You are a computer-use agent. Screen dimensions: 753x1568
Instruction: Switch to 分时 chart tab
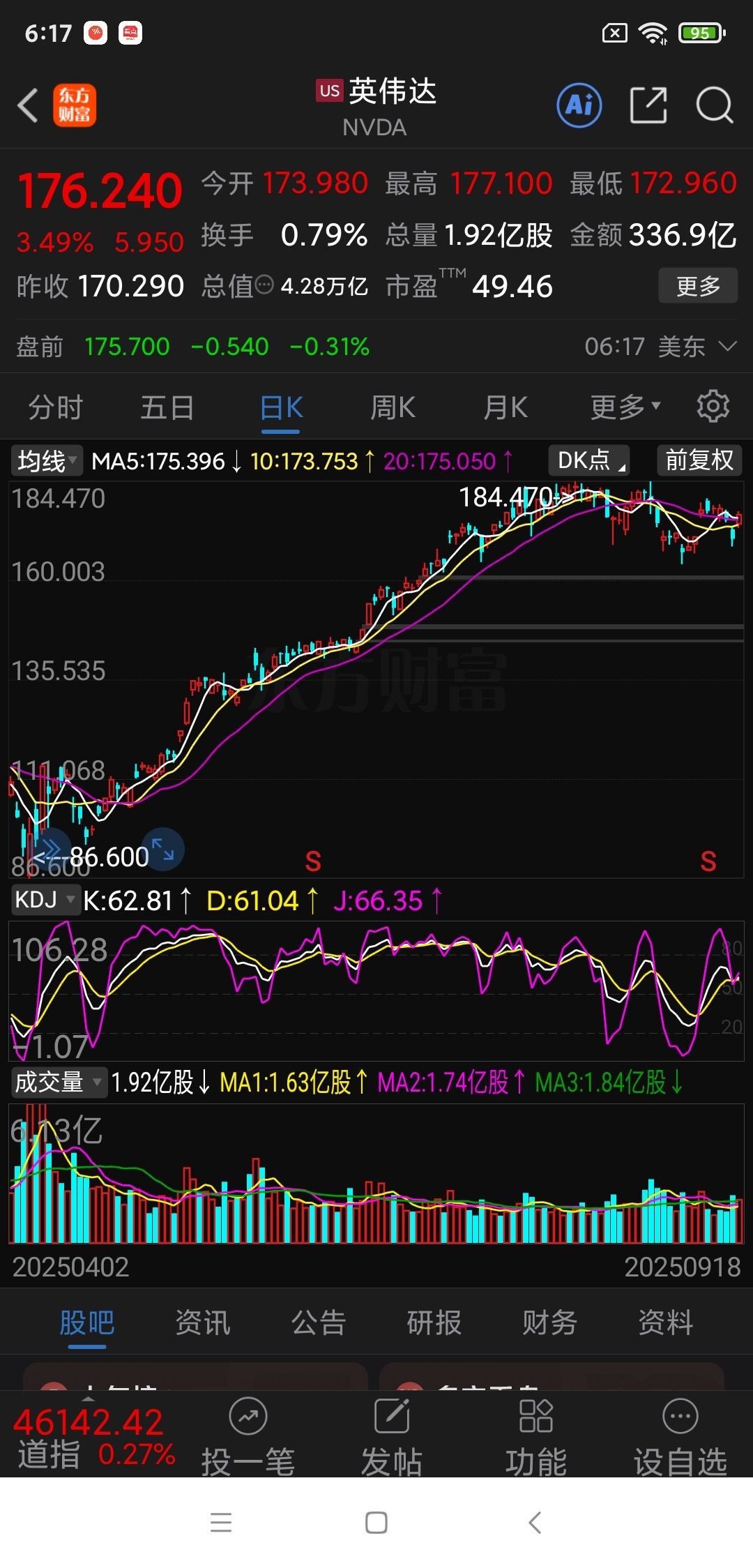56,407
